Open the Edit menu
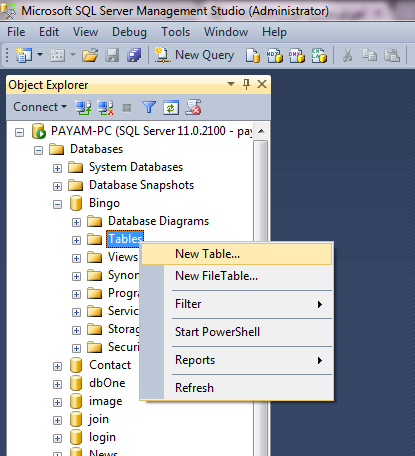 [x=49, y=32]
